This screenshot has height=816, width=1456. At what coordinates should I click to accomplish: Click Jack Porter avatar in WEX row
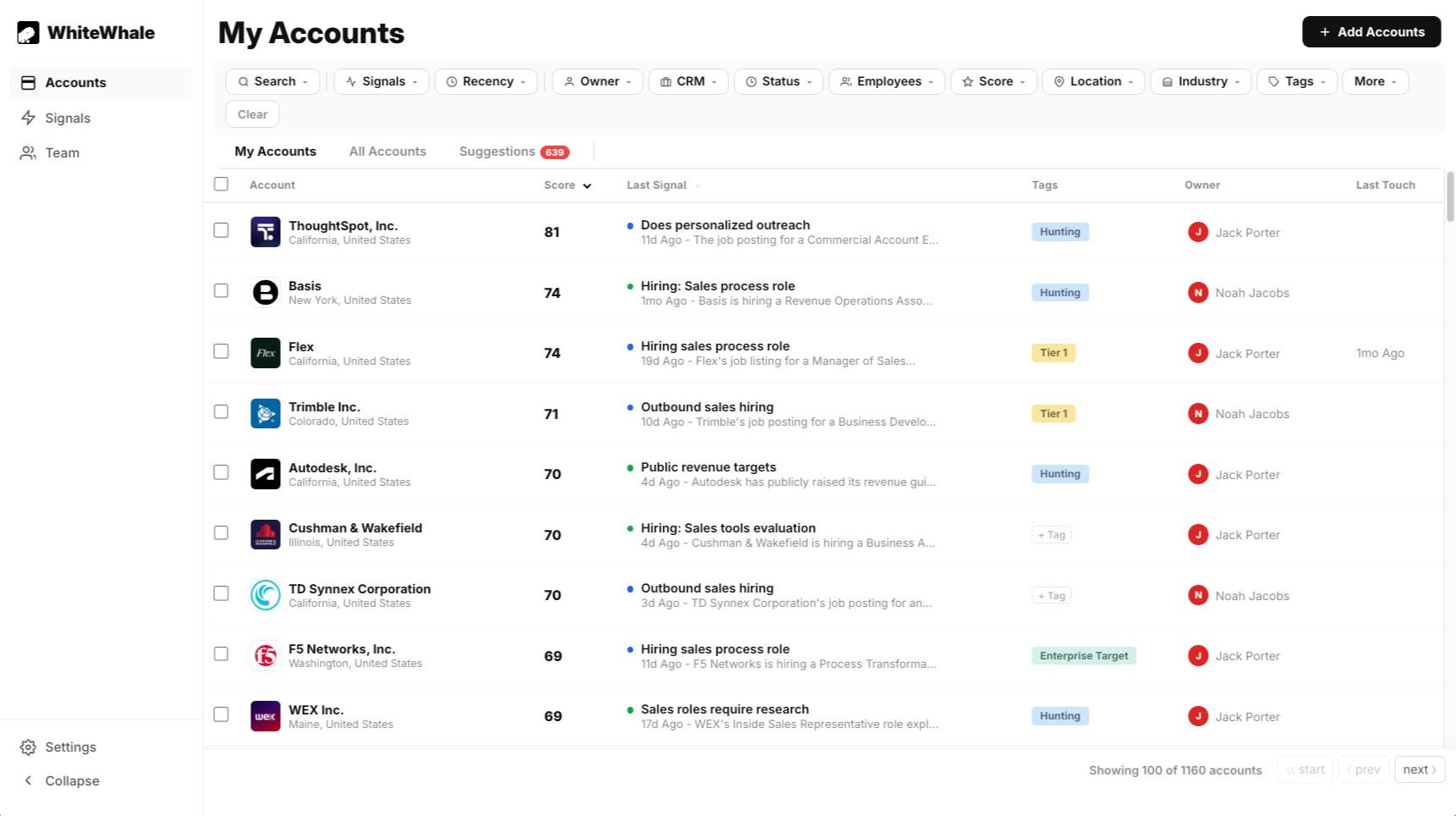point(1198,716)
